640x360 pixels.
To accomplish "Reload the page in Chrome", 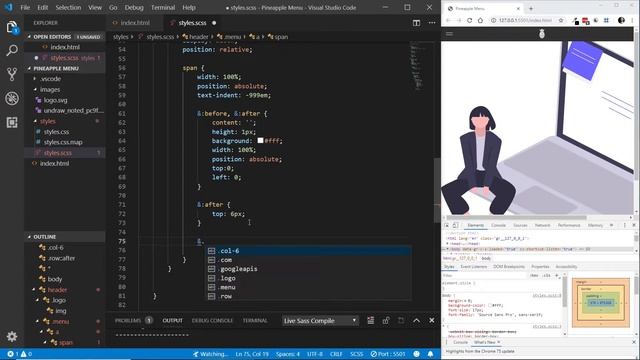I will point(469,20).
